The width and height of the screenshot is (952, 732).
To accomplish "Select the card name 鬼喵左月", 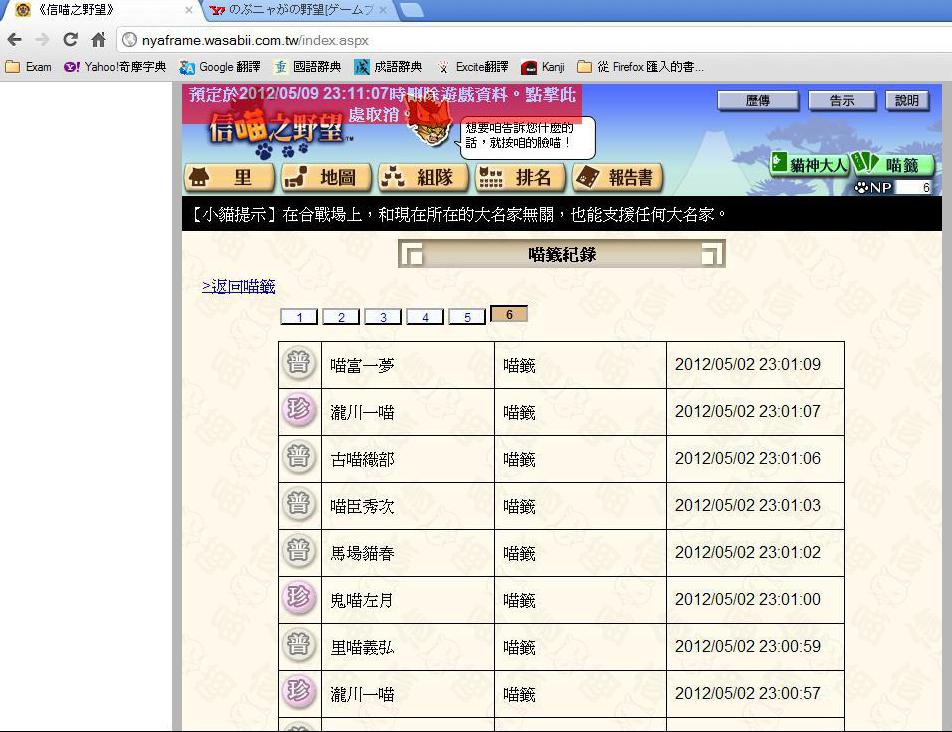I will pyautogui.click(x=362, y=600).
